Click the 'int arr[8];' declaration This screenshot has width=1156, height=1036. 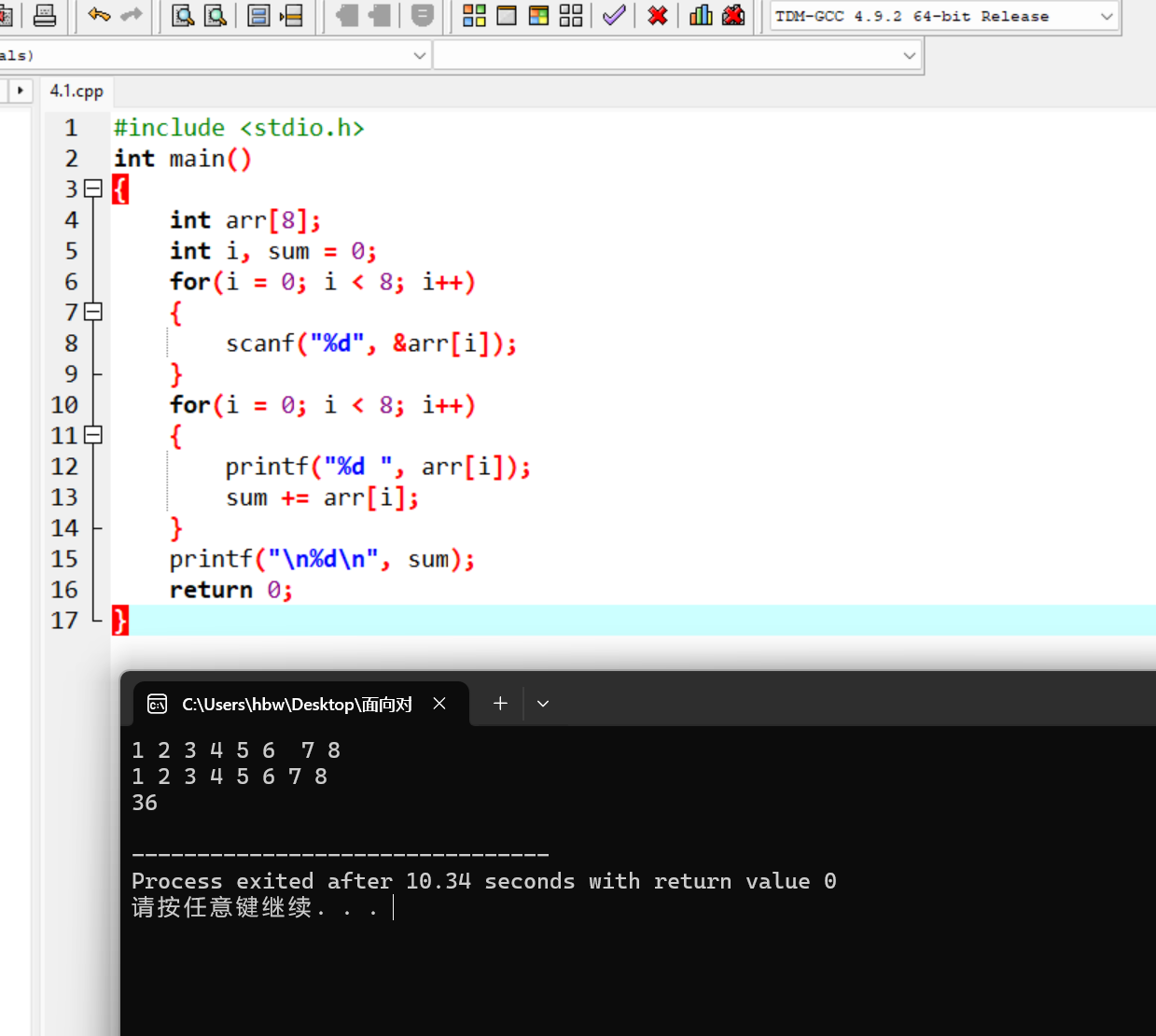pyautogui.click(x=245, y=220)
